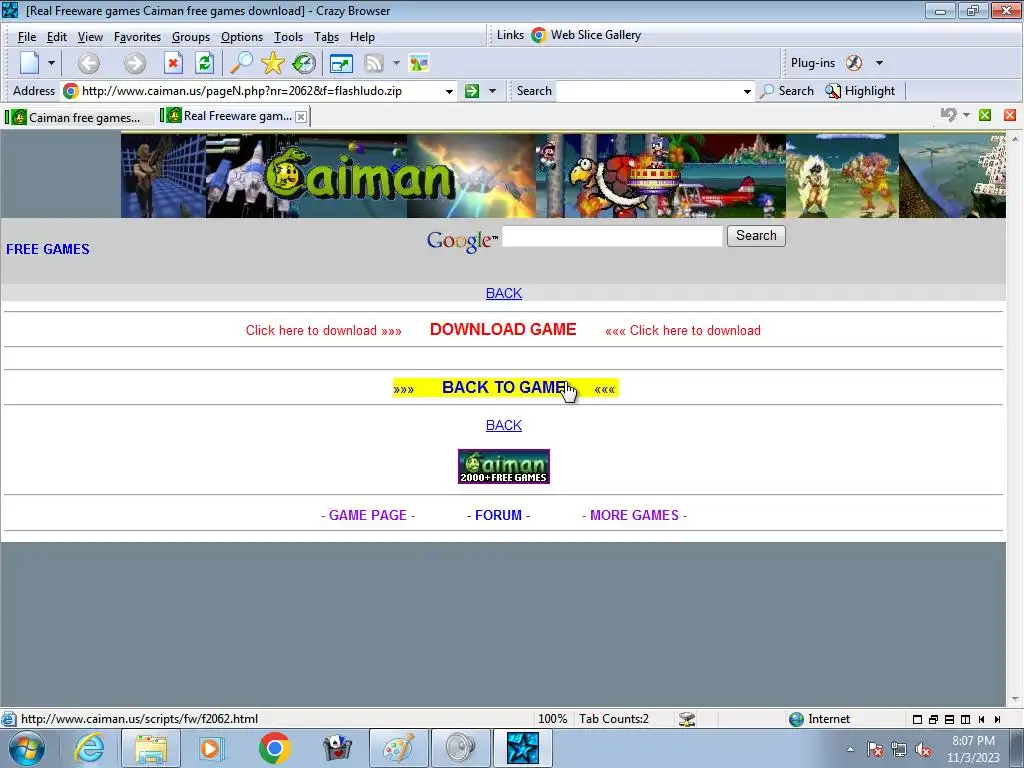Click the red X tab bar icon
This screenshot has width=1024, height=768.
[x=1010, y=115]
